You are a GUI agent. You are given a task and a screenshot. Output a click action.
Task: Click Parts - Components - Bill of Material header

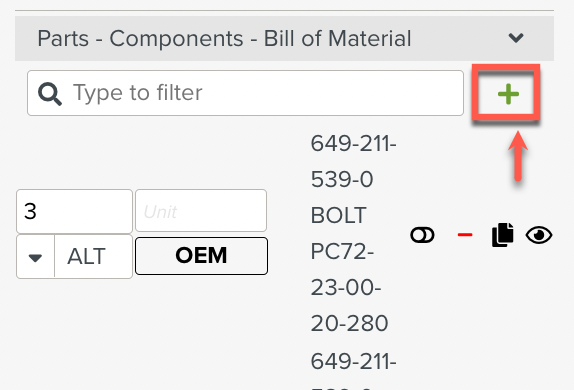coord(224,38)
